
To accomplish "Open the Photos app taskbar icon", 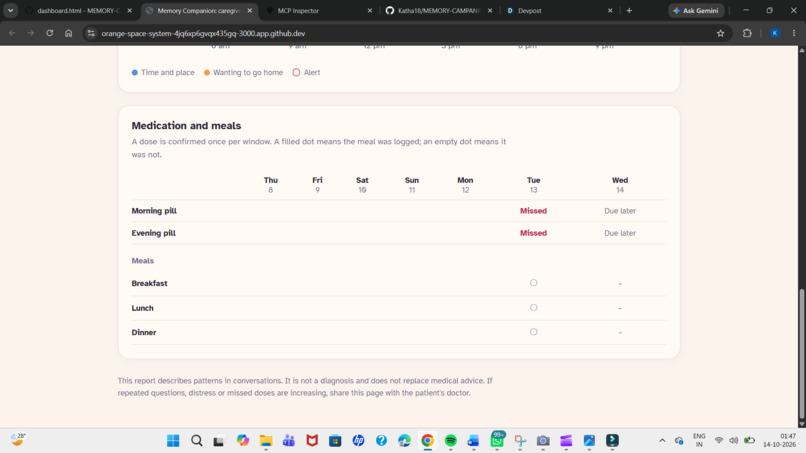I will [589, 441].
